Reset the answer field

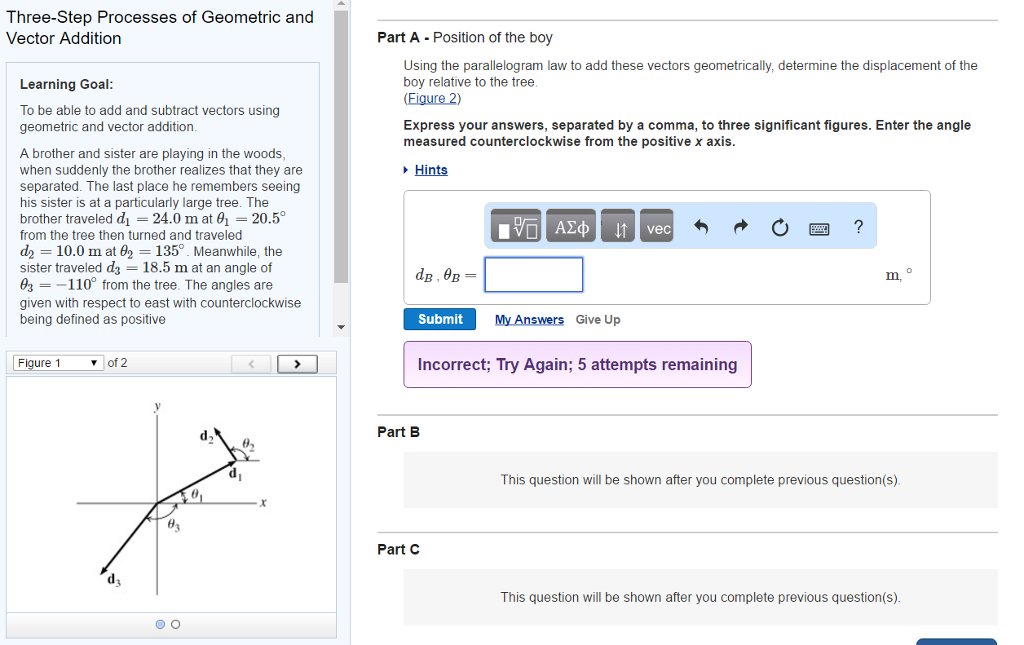pyautogui.click(x=779, y=226)
